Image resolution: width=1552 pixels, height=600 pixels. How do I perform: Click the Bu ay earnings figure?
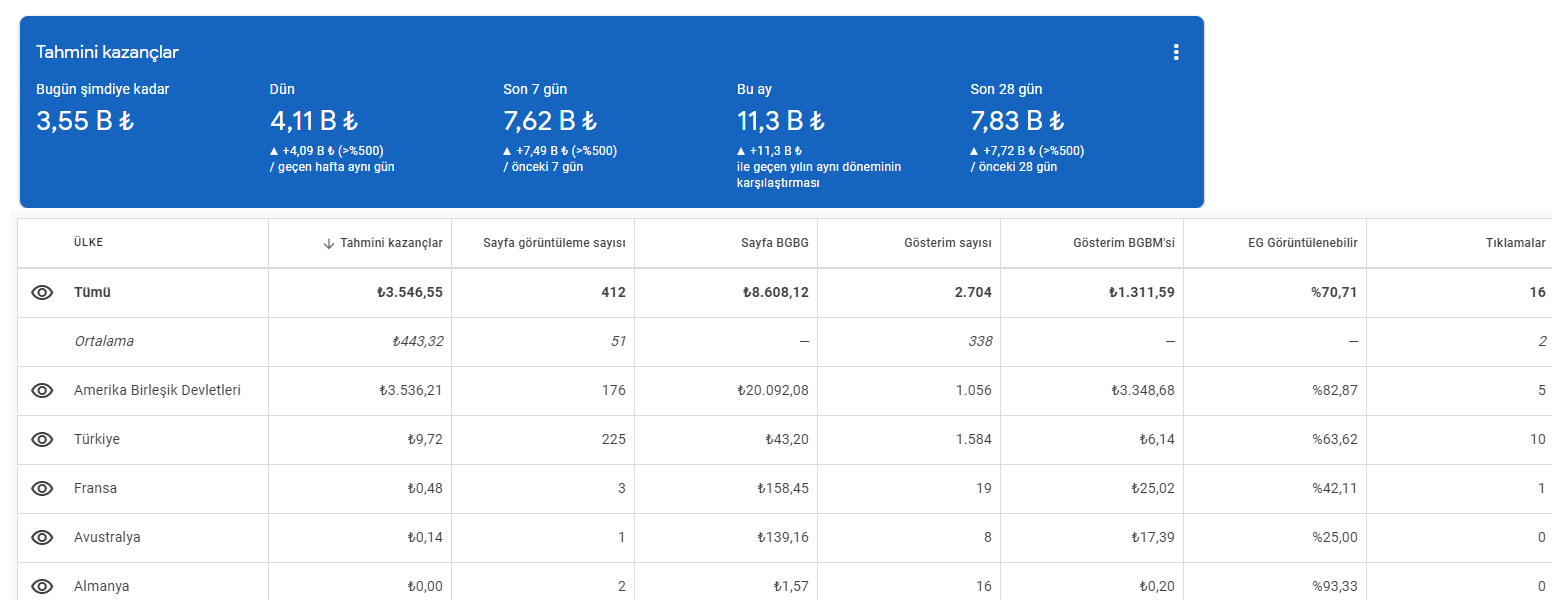tap(781, 122)
